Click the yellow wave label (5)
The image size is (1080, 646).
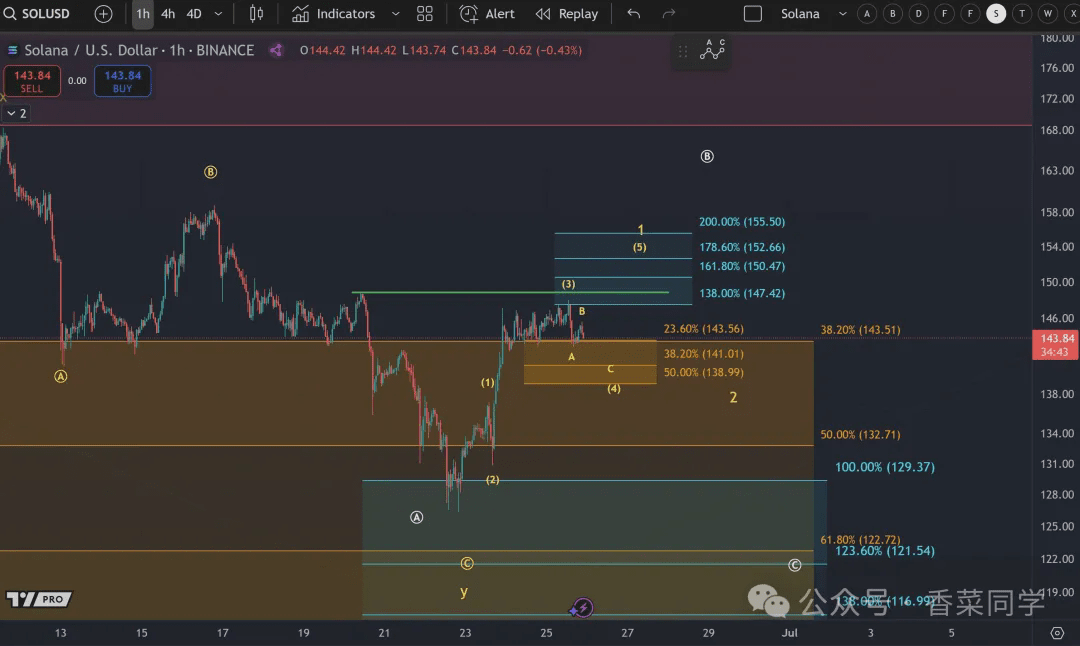640,247
